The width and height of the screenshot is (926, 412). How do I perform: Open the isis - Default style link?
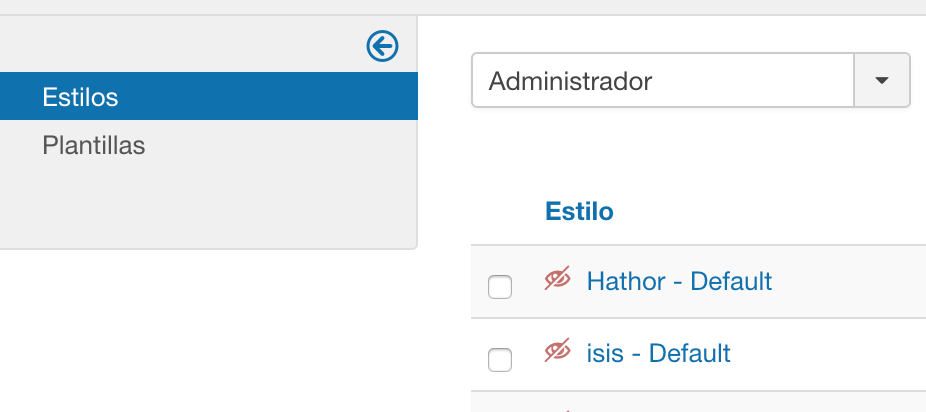(658, 353)
